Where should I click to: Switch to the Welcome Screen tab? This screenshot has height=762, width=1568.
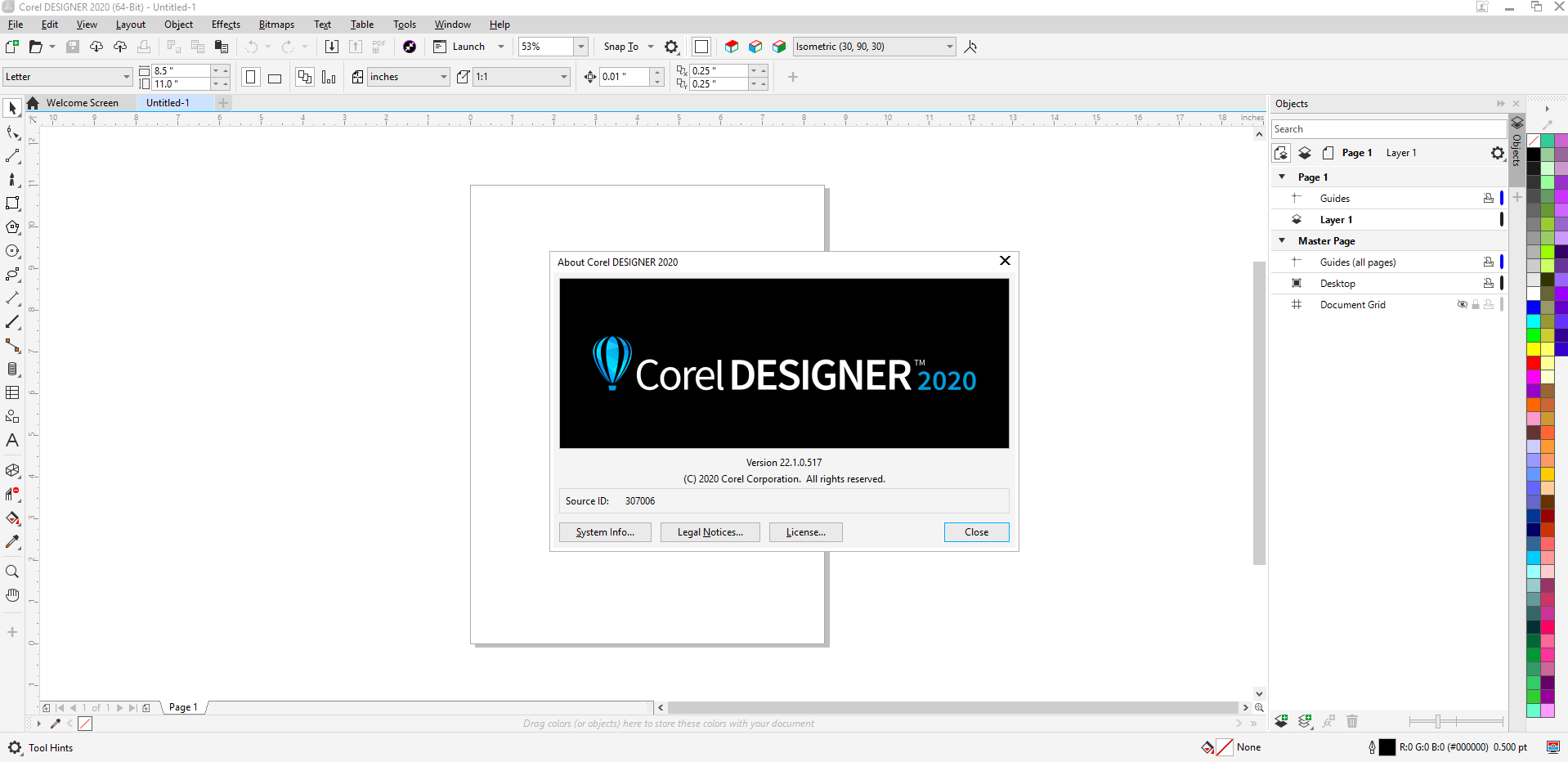(82, 103)
